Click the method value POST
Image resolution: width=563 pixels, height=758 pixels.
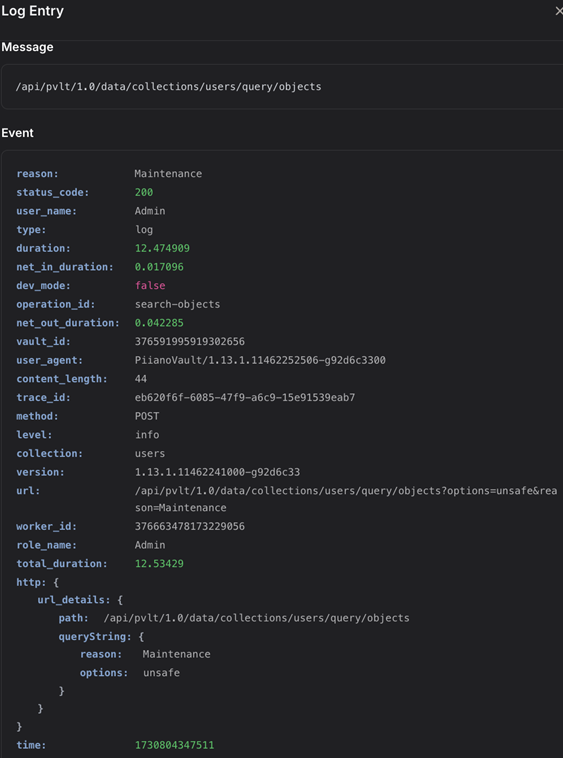tap(147, 416)
